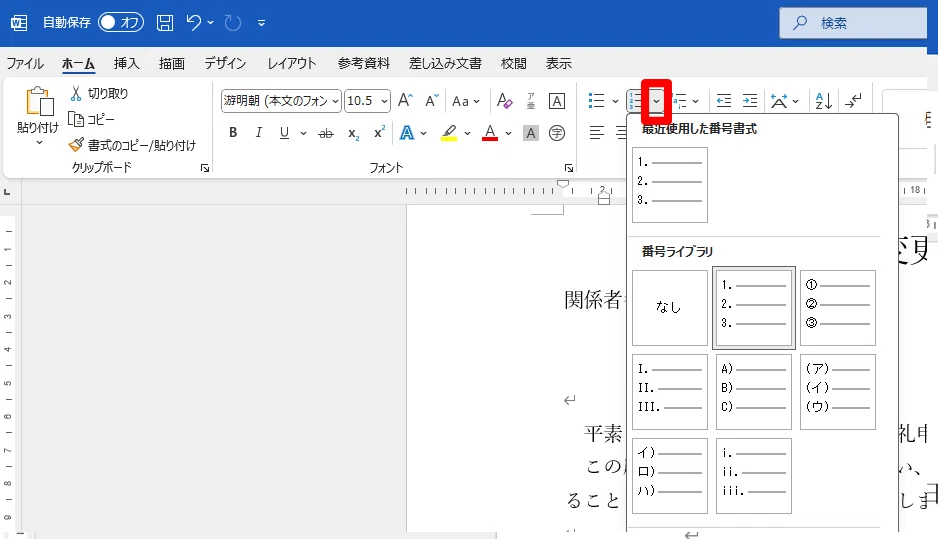Image resolution: width=938 pixels, height=539 pixels.
Task: Select なし in the numbering library
Action: click(670, 307)
